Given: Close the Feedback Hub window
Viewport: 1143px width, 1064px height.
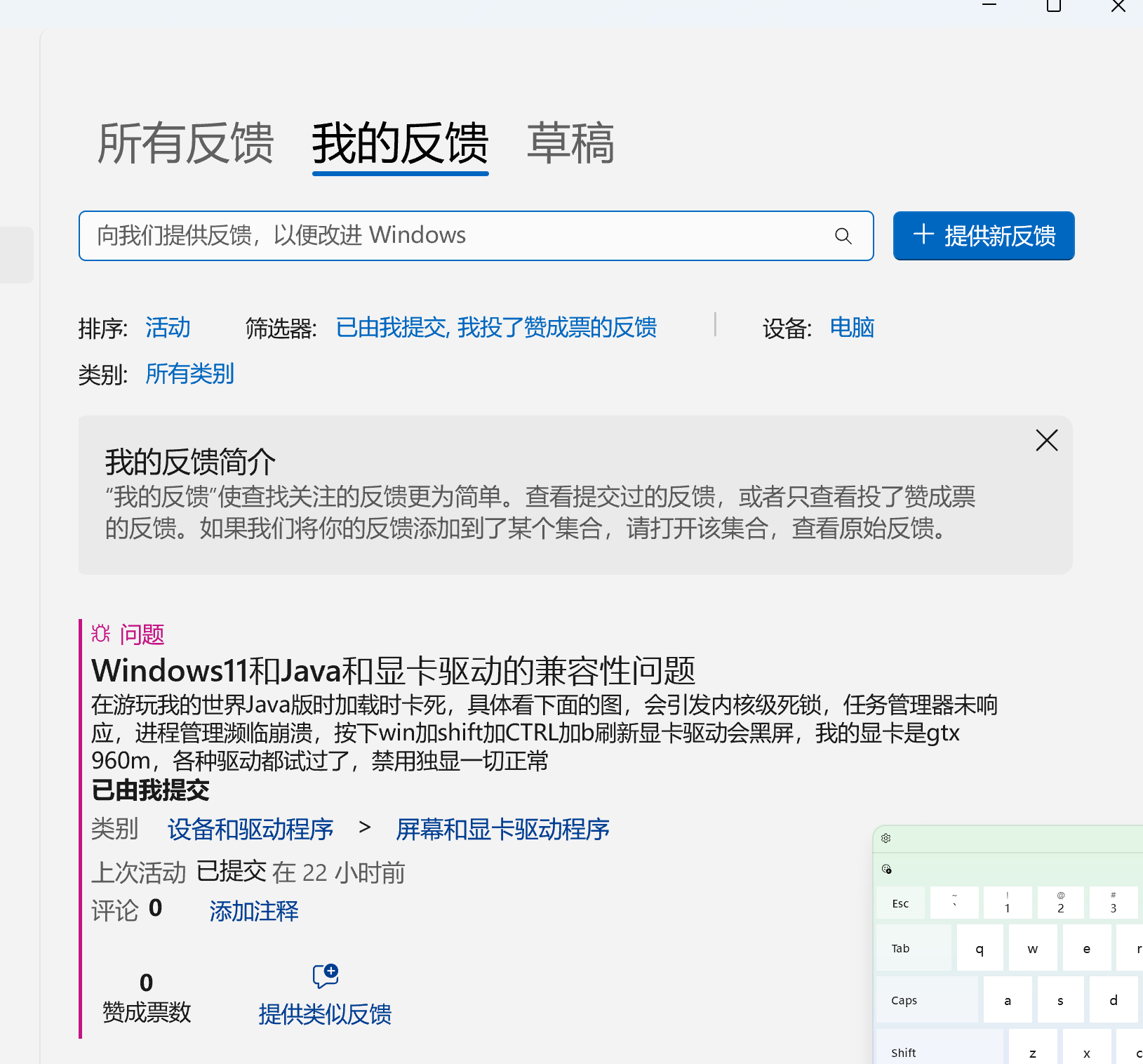Looking at the screenshot, I should (x=1118, y=6).
